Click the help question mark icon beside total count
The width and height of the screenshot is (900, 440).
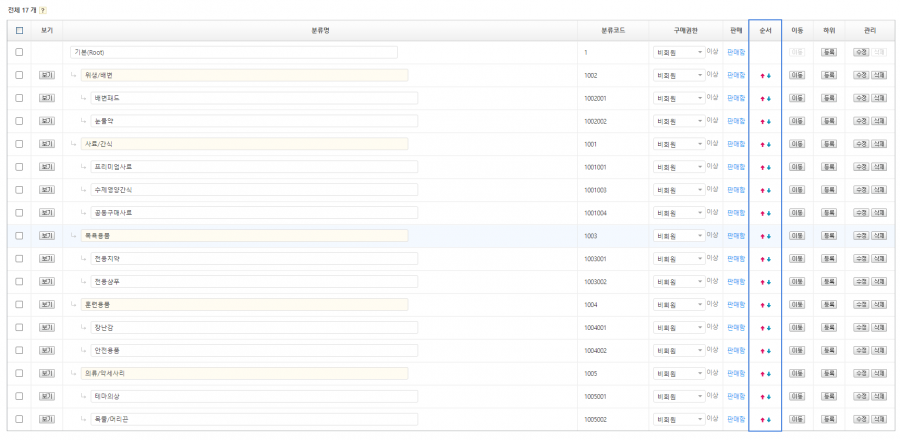coord(41,10)
